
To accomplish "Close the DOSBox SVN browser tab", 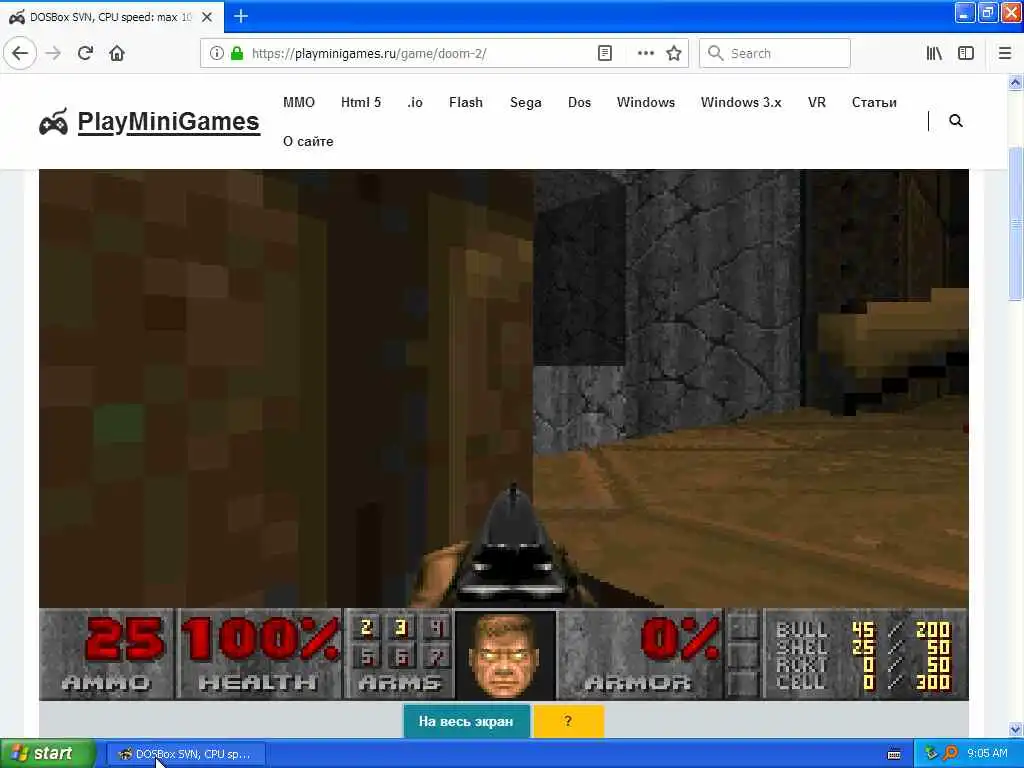I will (x=207, y=17).
